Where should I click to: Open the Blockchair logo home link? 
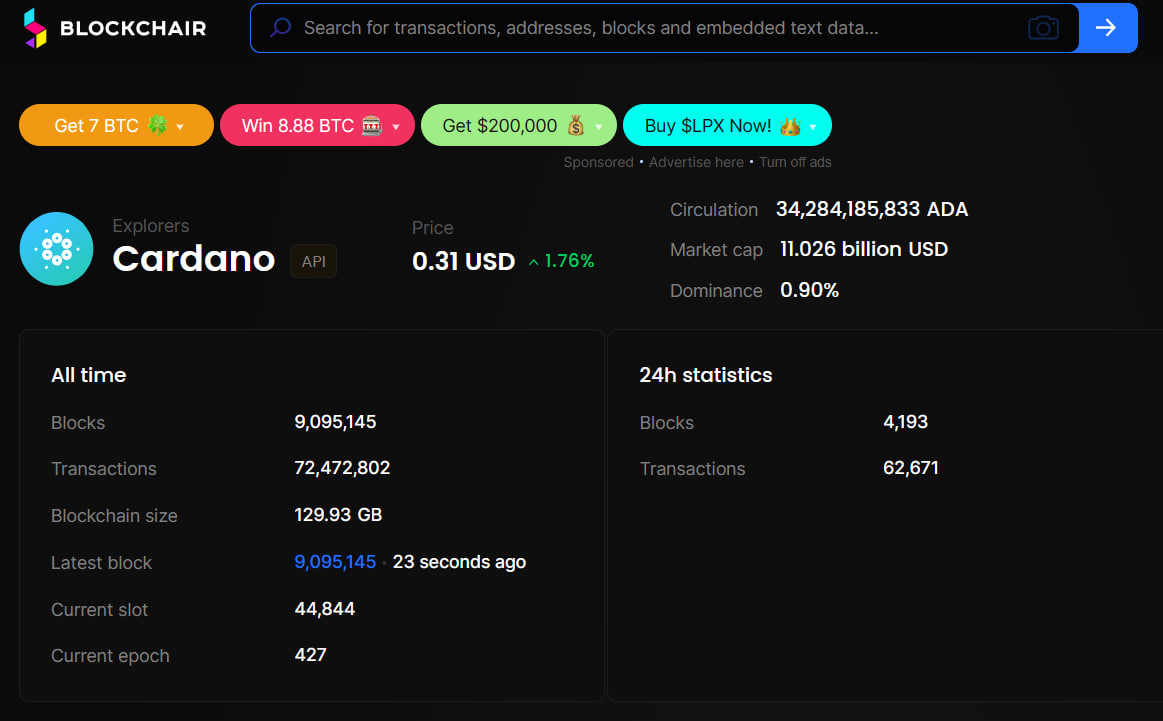click(114, 28)
